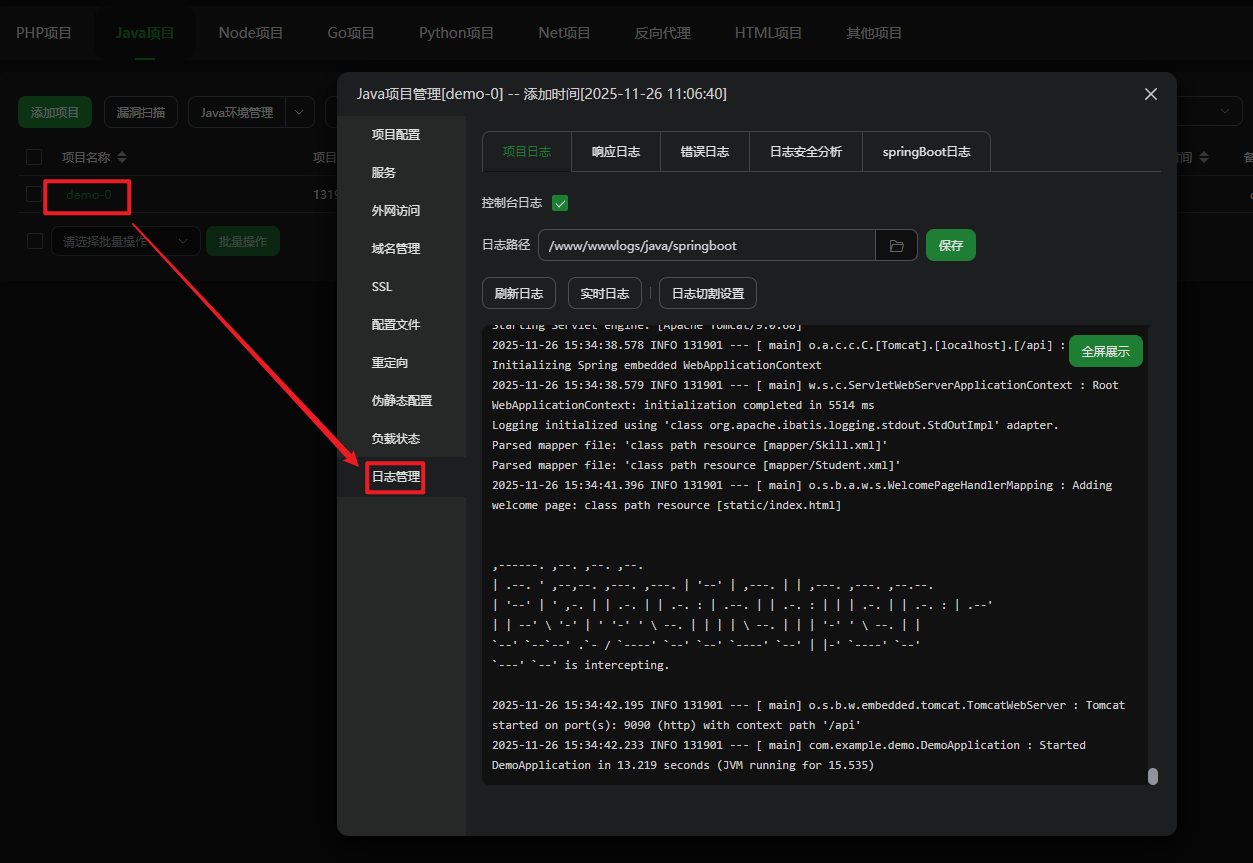This screenshot has height=863, width=1253.
Task: Tick the select-all checkbox in table header
Action: tap(34, 157)
